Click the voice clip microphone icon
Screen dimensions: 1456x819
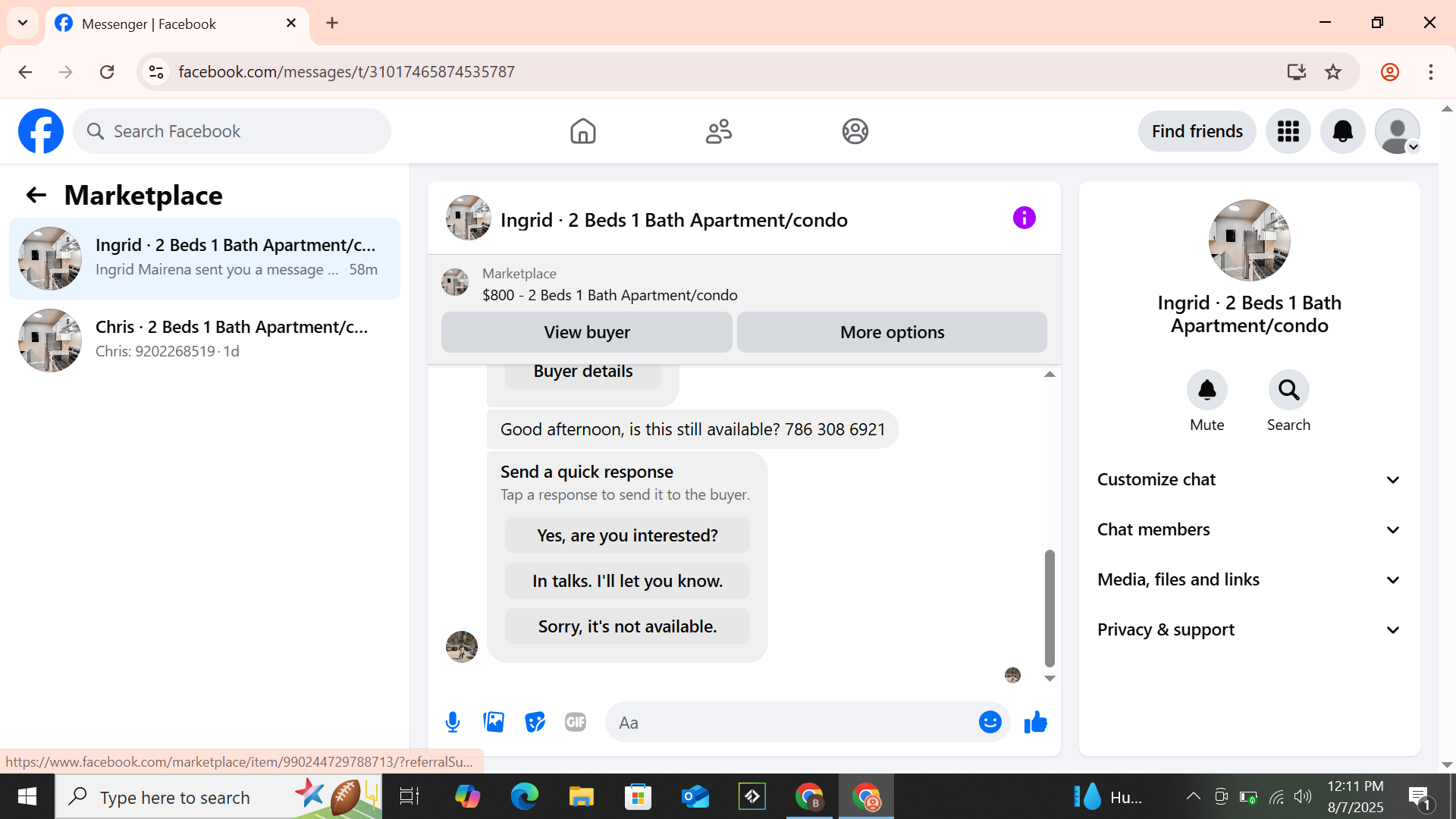point(453,722)
